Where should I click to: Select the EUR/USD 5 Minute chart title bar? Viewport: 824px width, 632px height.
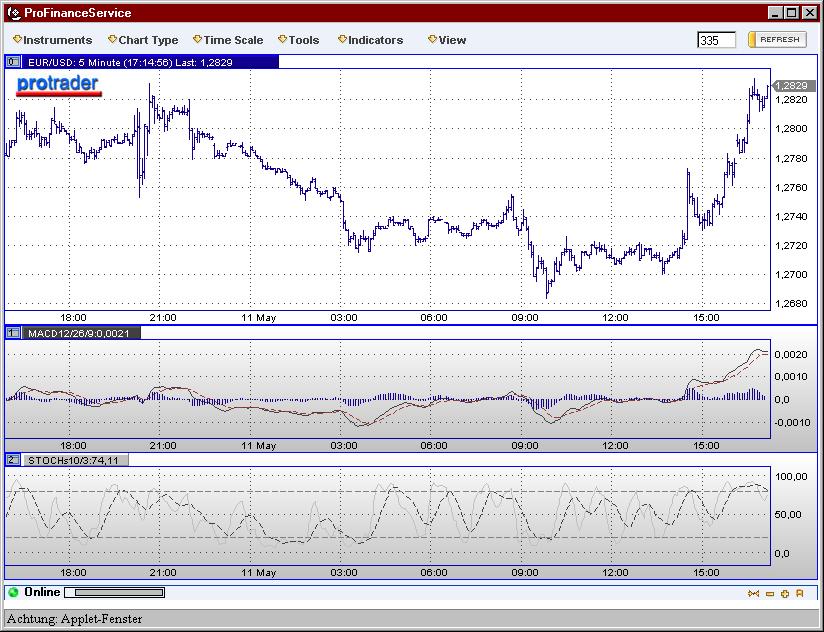pyautogui.click(x=150, y=62)
